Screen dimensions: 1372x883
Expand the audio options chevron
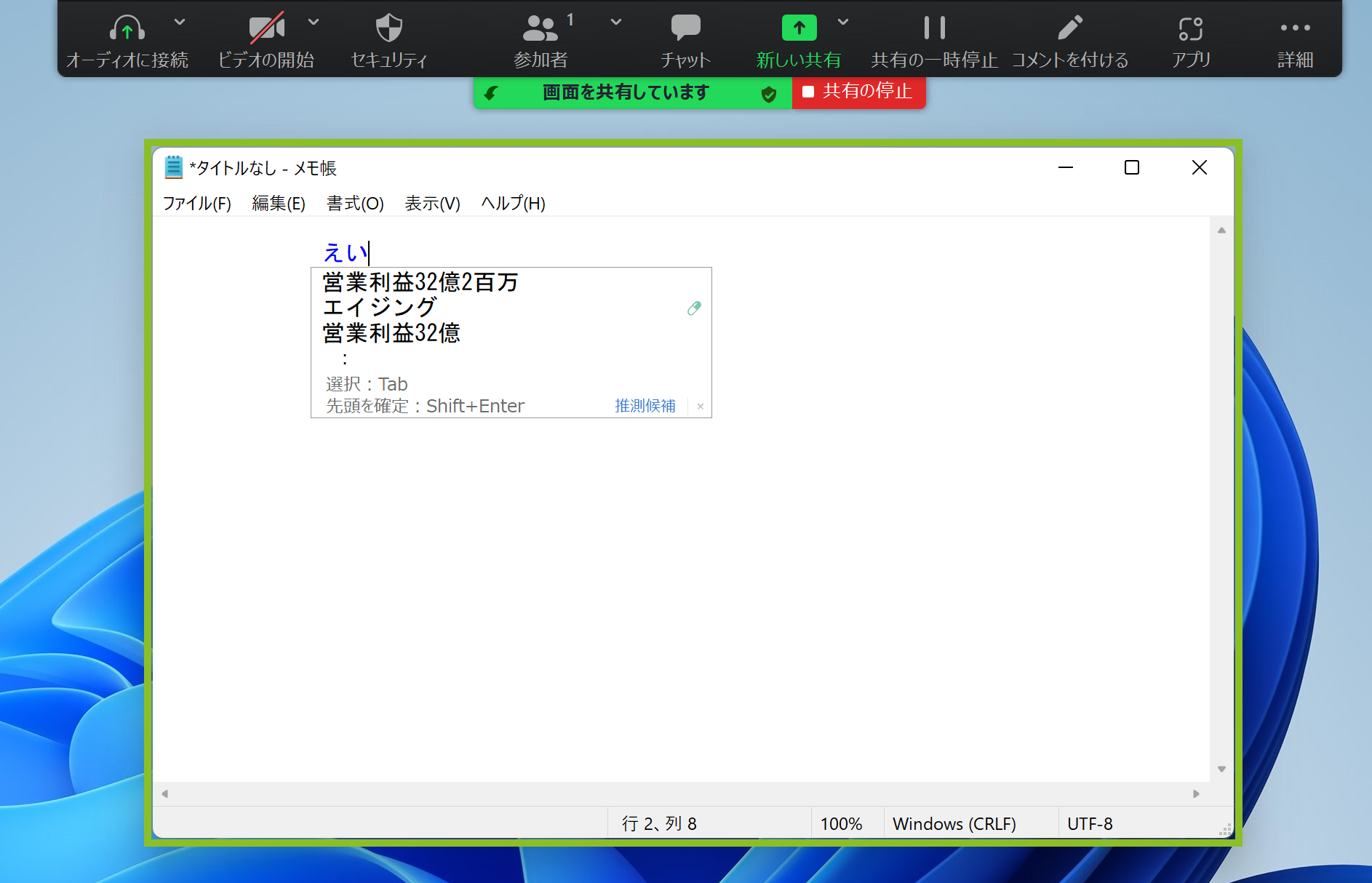tap(180, 22)
